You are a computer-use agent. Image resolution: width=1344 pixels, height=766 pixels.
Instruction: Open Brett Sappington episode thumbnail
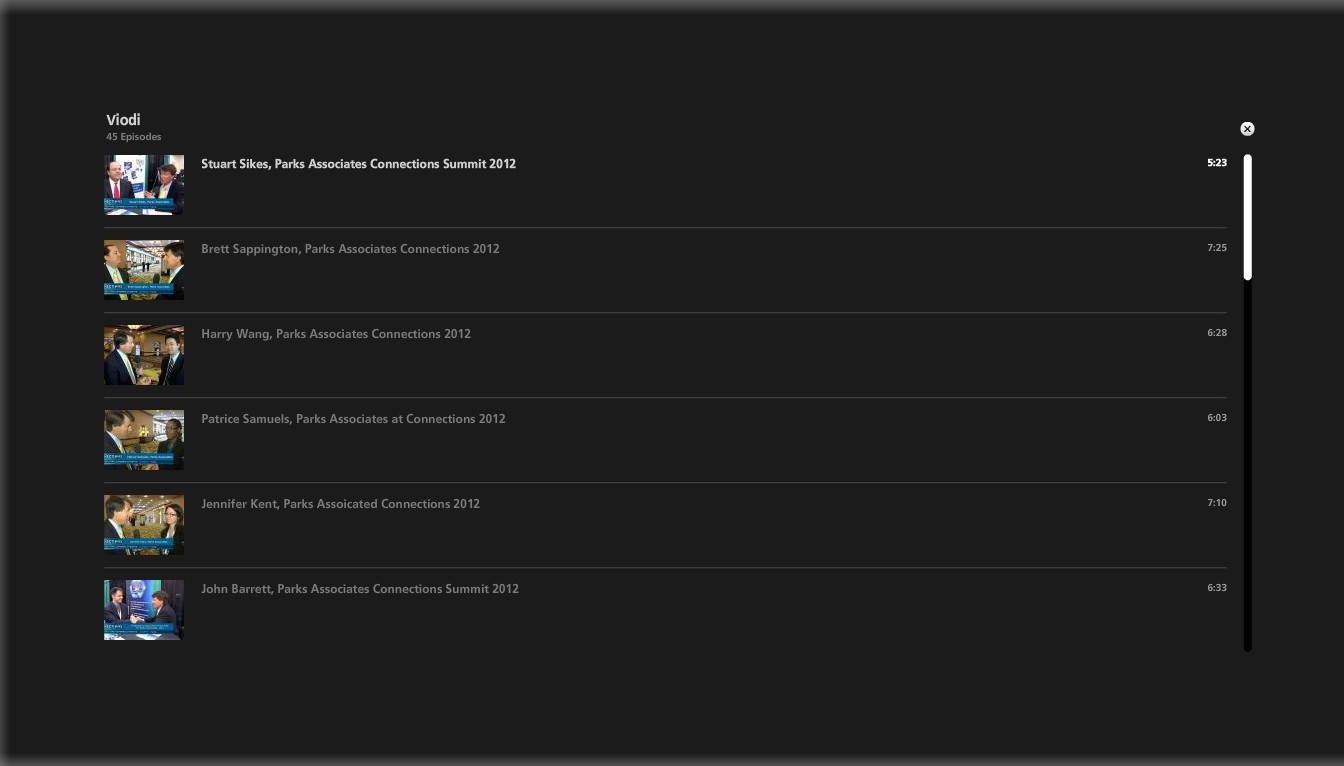[x=144, y=270]
